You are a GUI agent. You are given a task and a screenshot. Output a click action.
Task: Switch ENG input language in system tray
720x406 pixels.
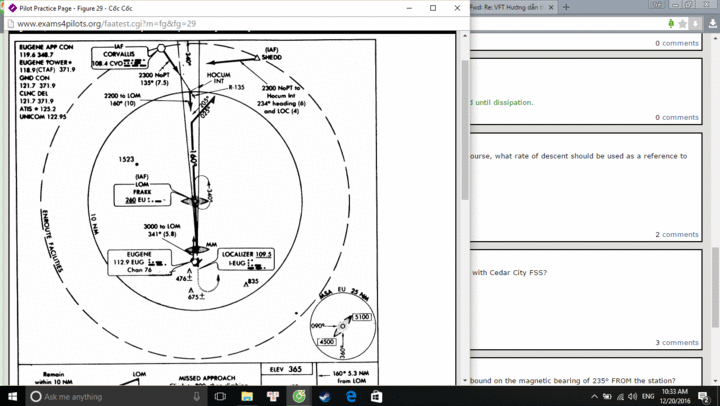click(649, 396)
